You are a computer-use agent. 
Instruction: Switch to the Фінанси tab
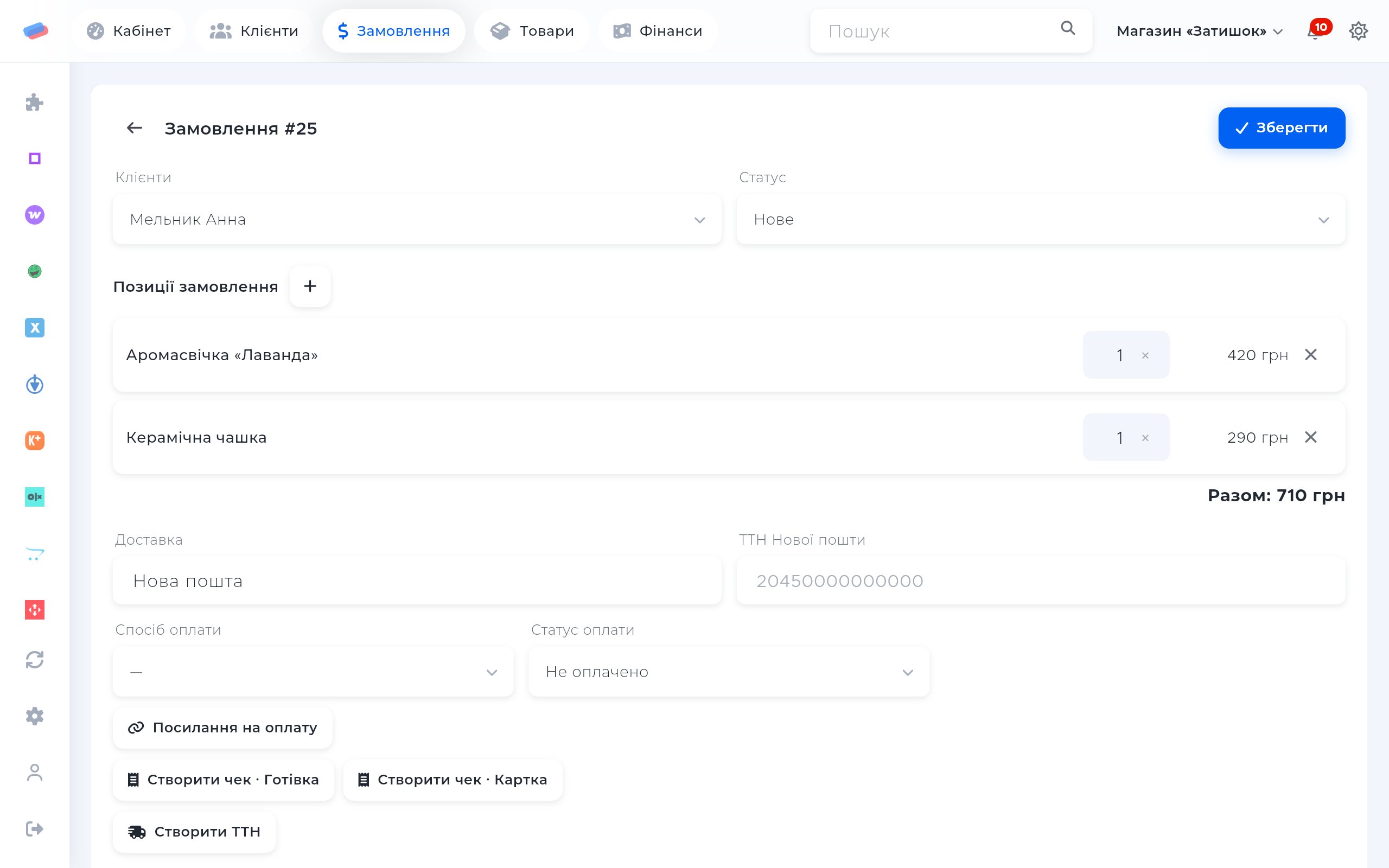coord(658,31)
